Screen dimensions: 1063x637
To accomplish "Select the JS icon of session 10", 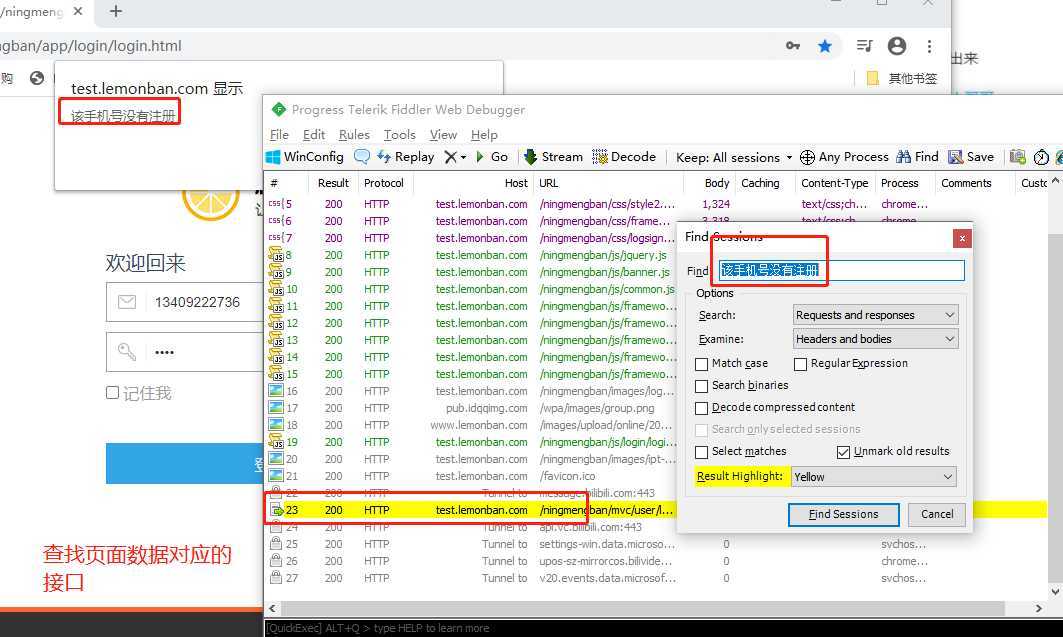I will coord(275,289).
